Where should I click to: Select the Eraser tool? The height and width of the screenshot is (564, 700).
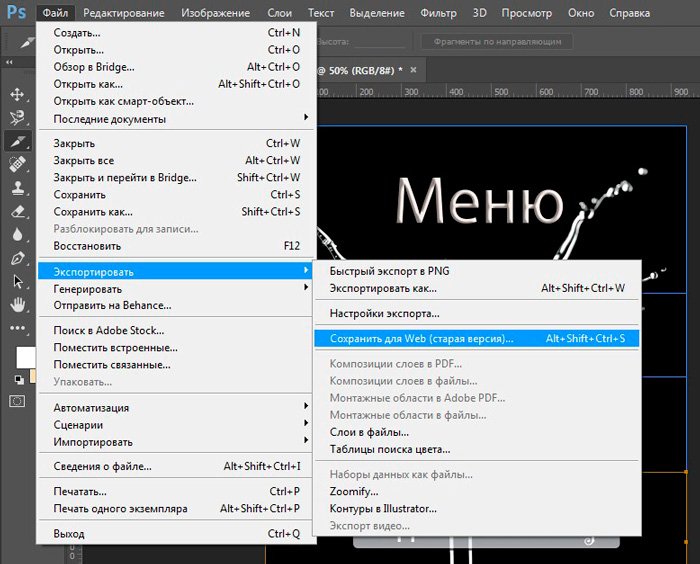[x=18, y=211]
